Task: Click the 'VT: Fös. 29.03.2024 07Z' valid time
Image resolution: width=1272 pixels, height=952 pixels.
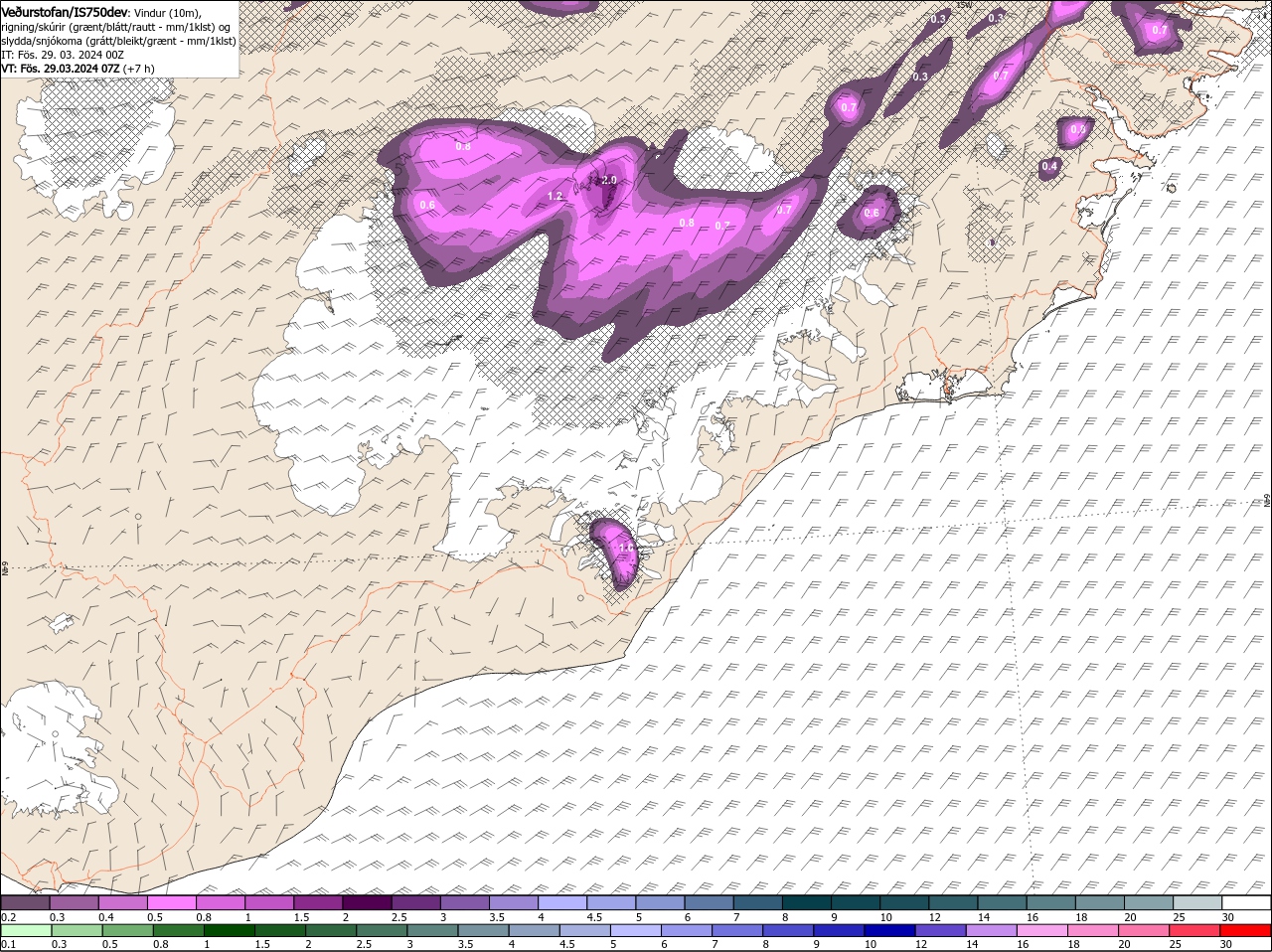Action: (60, 69)
